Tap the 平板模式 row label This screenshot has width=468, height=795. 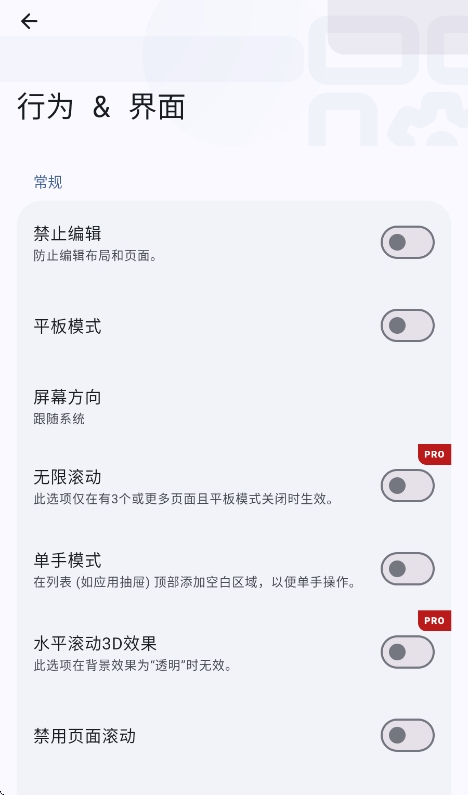[67, 326]
